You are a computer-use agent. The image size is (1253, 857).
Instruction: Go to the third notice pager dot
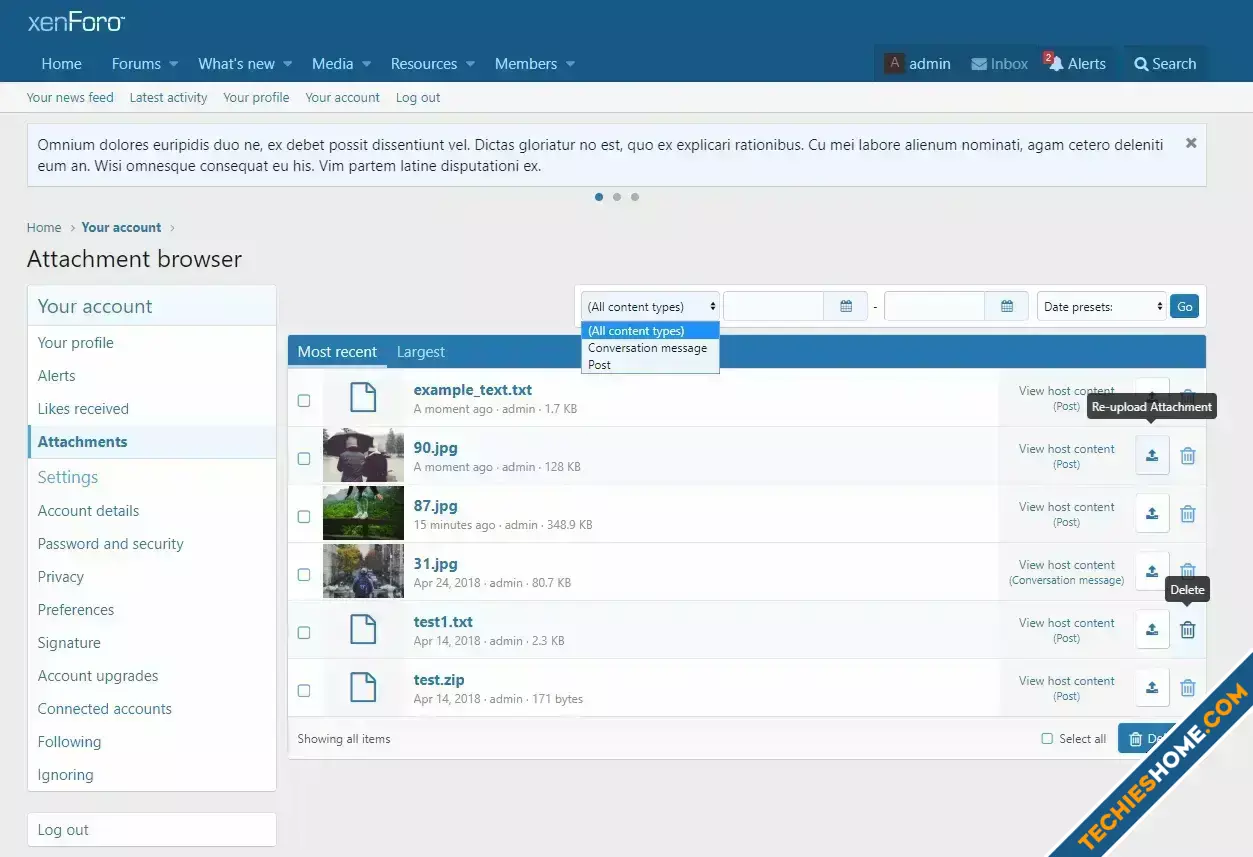point(635,197)
